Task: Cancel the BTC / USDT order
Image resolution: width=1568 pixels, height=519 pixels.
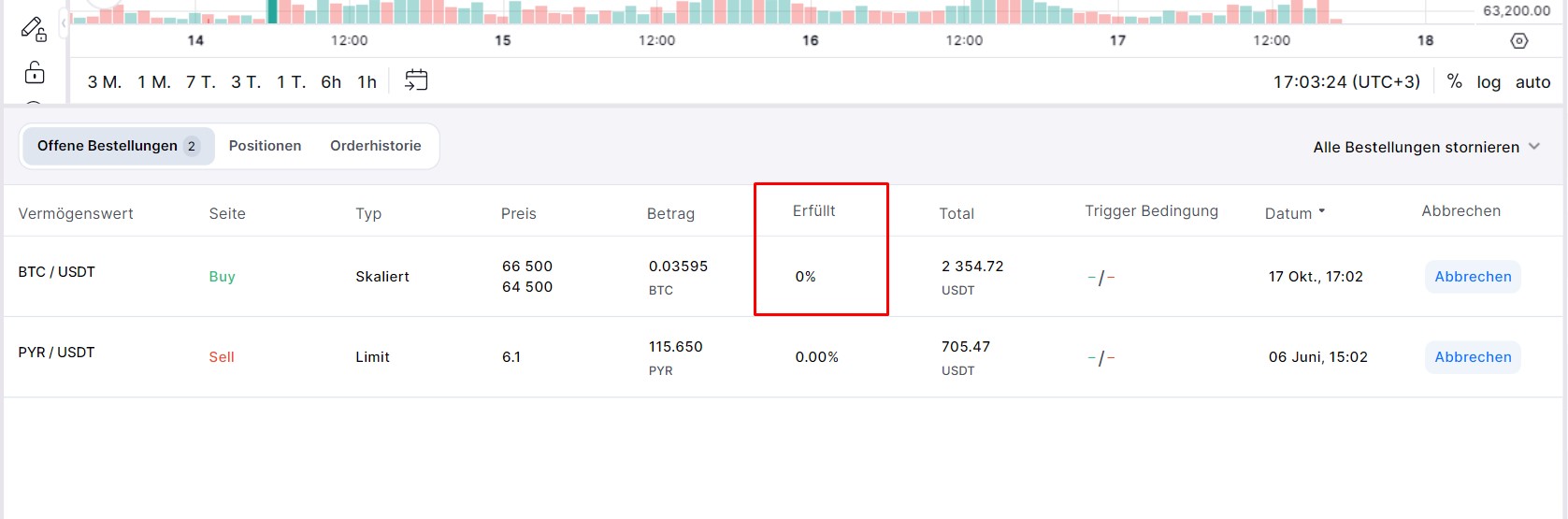Action: pos(1473,277)
